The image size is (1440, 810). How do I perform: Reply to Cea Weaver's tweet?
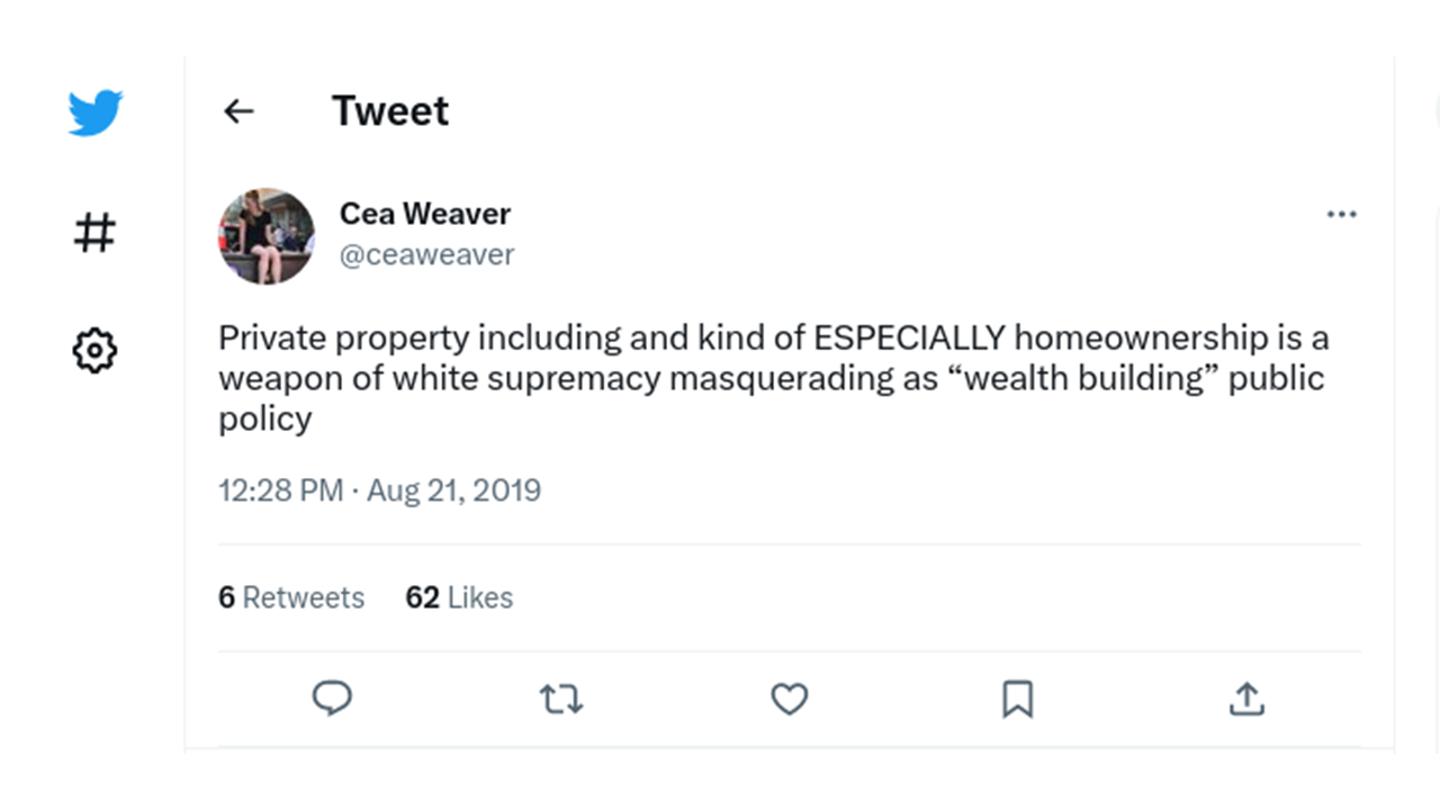tap(332, 698)
